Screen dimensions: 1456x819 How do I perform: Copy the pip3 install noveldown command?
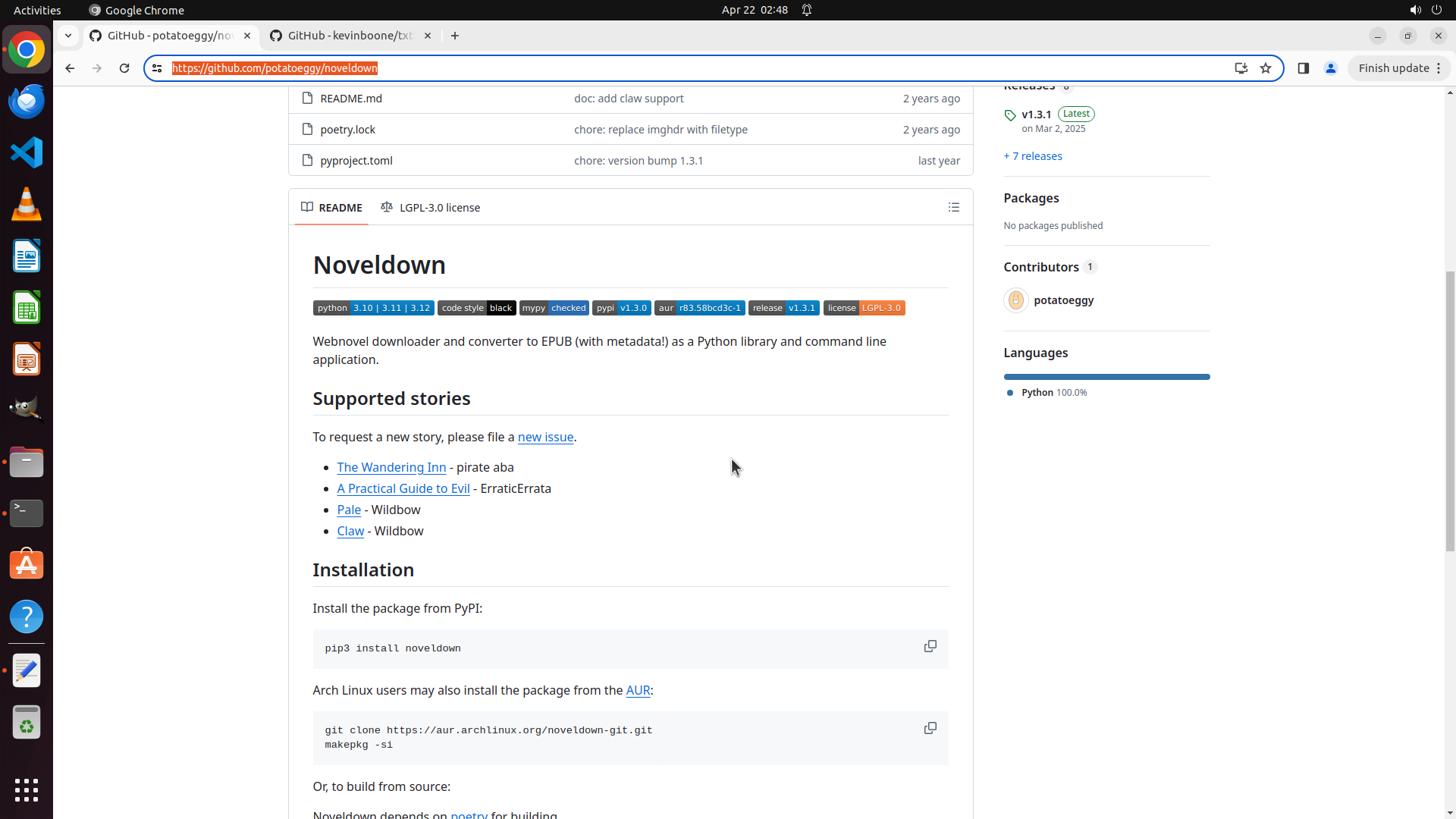930,647
